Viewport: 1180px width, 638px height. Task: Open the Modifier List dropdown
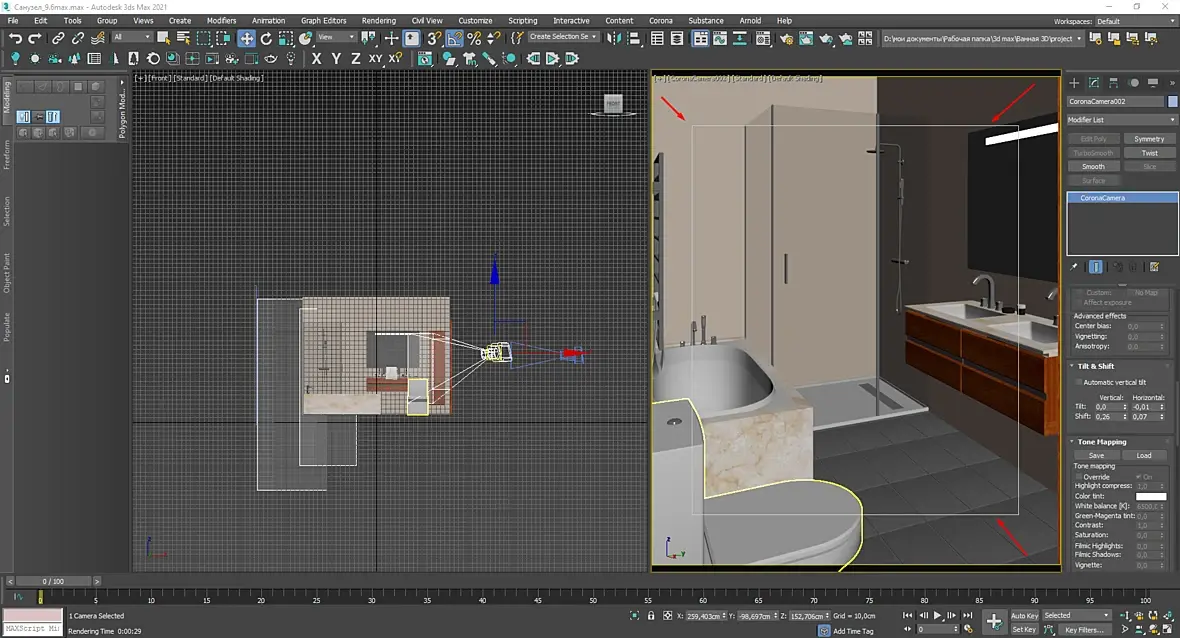click(1120, 120)
